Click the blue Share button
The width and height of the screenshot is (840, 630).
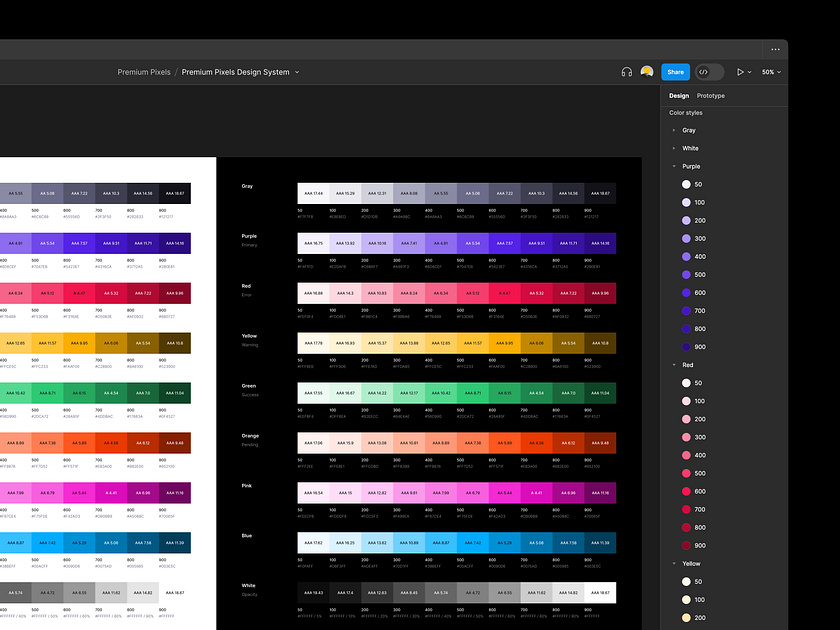pos(675,71)
